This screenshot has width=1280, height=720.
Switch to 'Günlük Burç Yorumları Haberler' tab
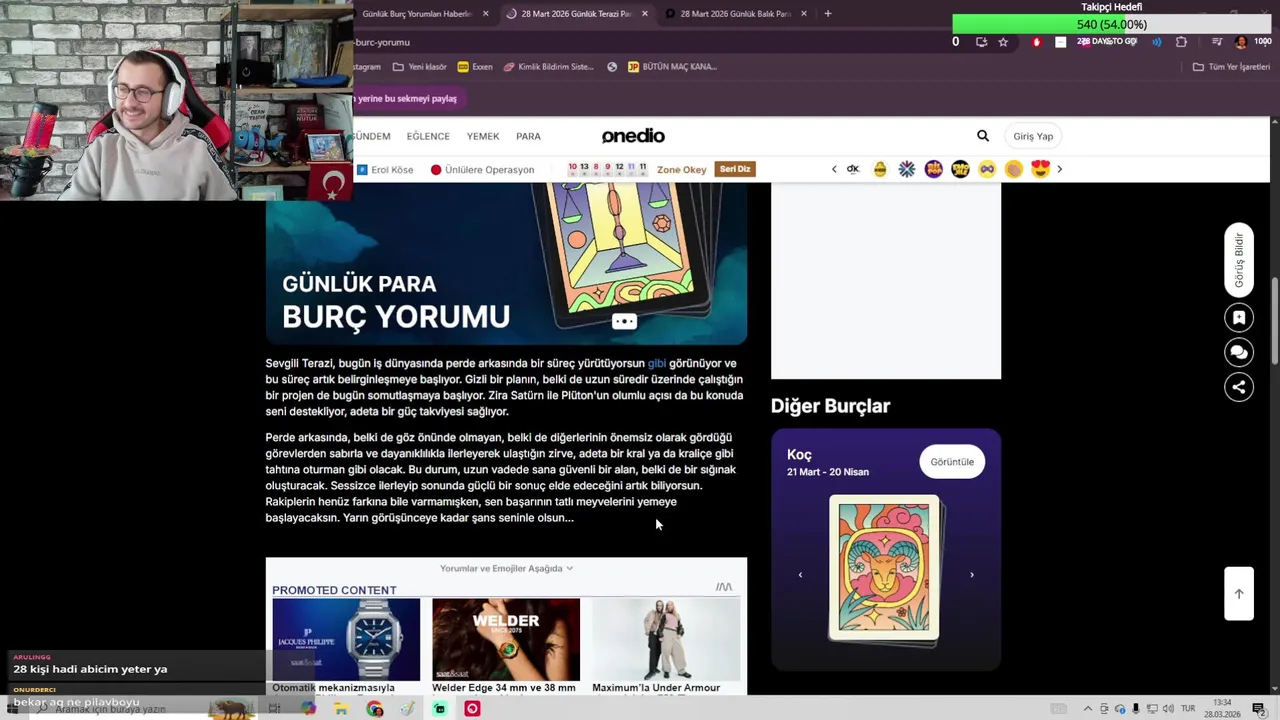tap(423, 14)
